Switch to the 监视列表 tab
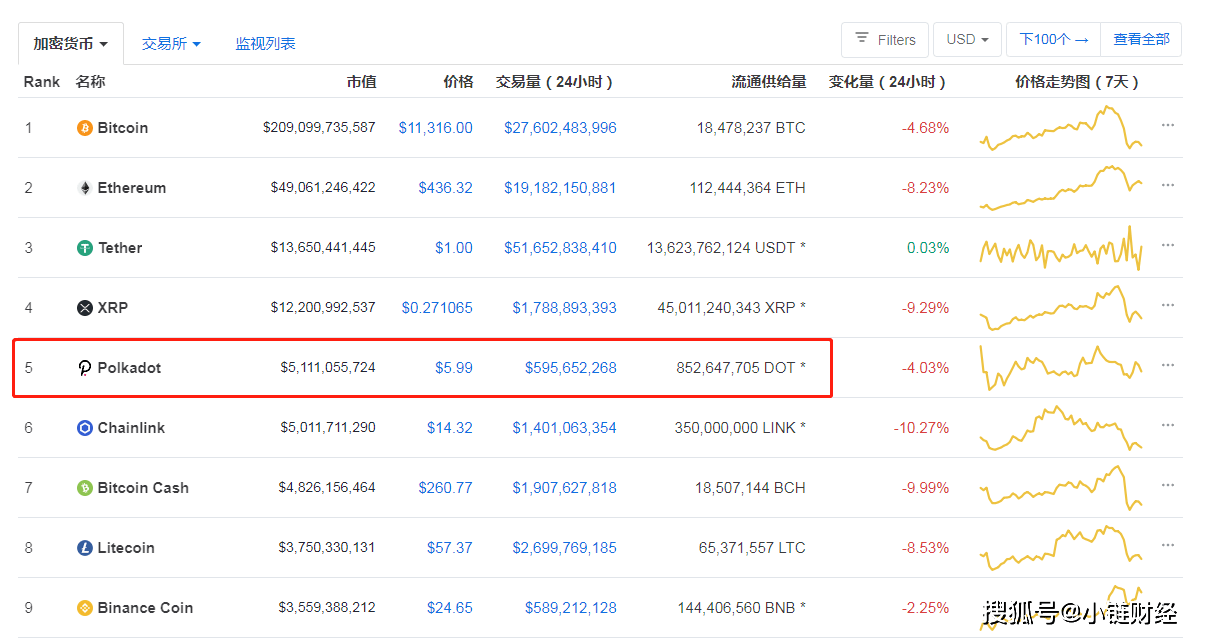 tap(265, 44)
